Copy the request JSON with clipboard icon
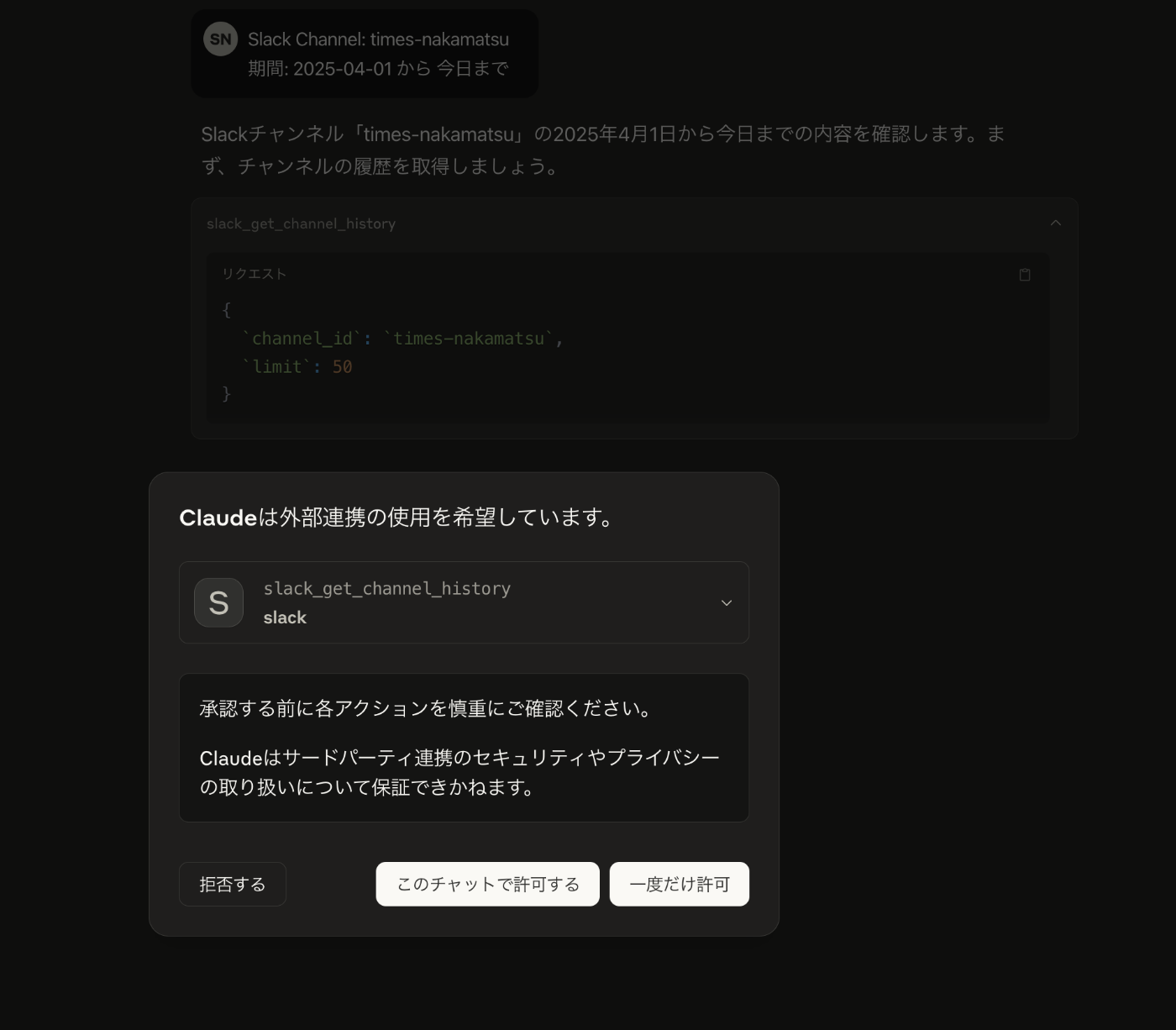The height and width of the screenshot is (1030, 1176). 1025,275
